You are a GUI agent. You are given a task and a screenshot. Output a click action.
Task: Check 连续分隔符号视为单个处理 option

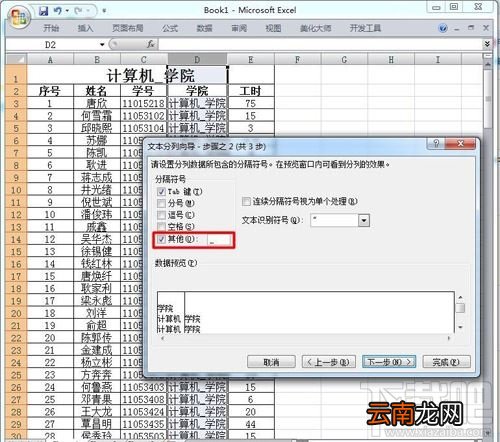point(246,201)
